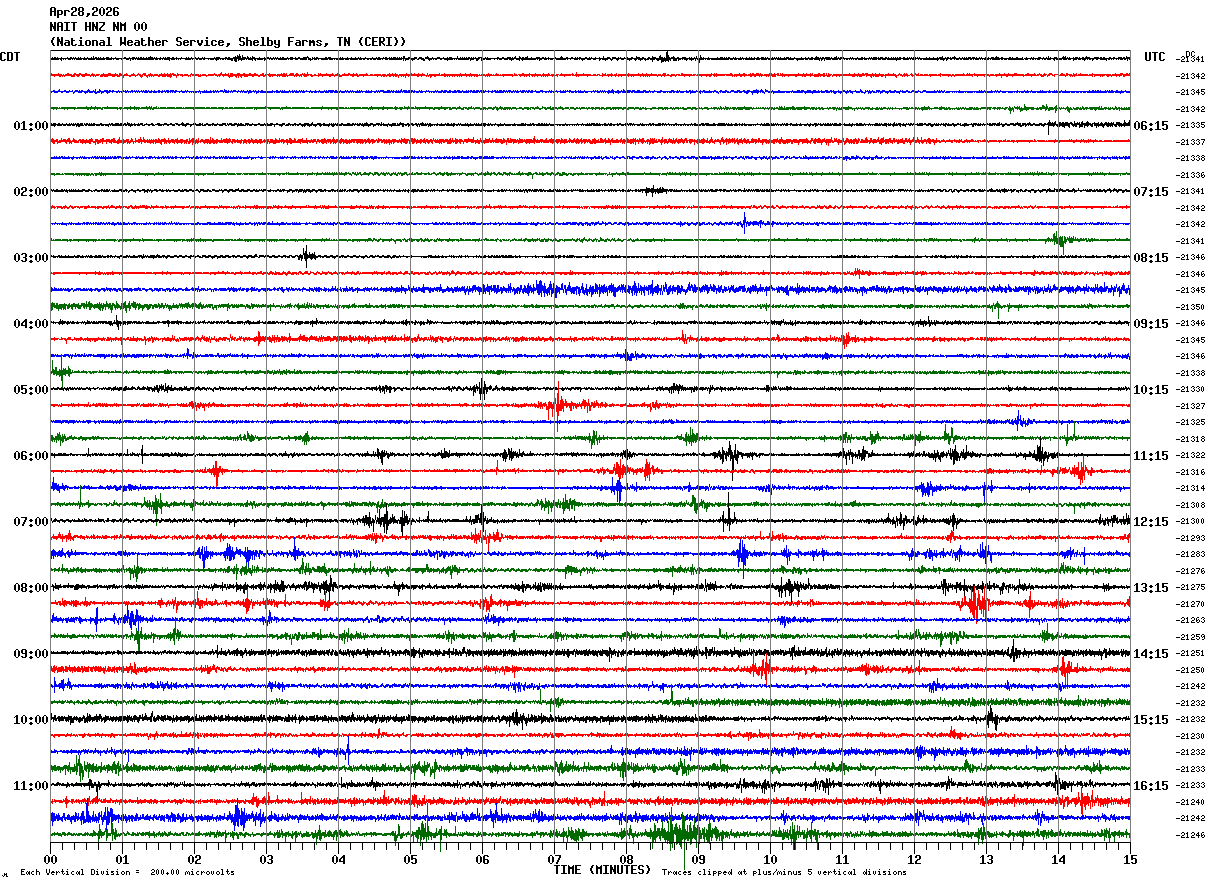Image resolution: width=1210 pixels, height=886 pixels.
Task: Select the 06:00 CDT row label
Action: coord(31,456)
